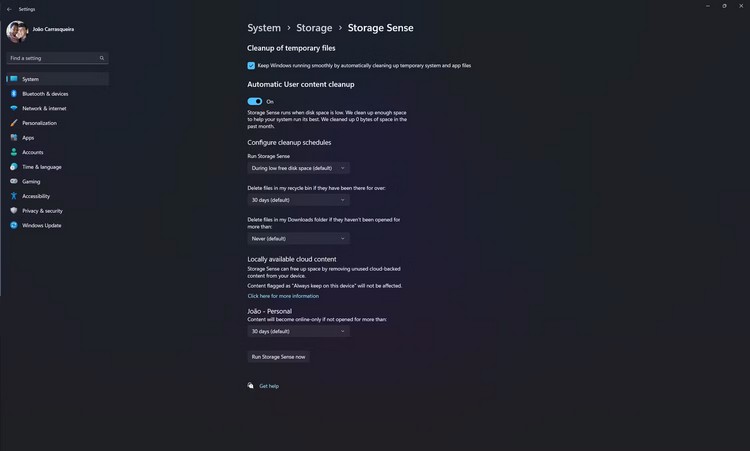750x451 pixels.
Task: Select the Network & internet wifi icon
Action: [13, 108]
